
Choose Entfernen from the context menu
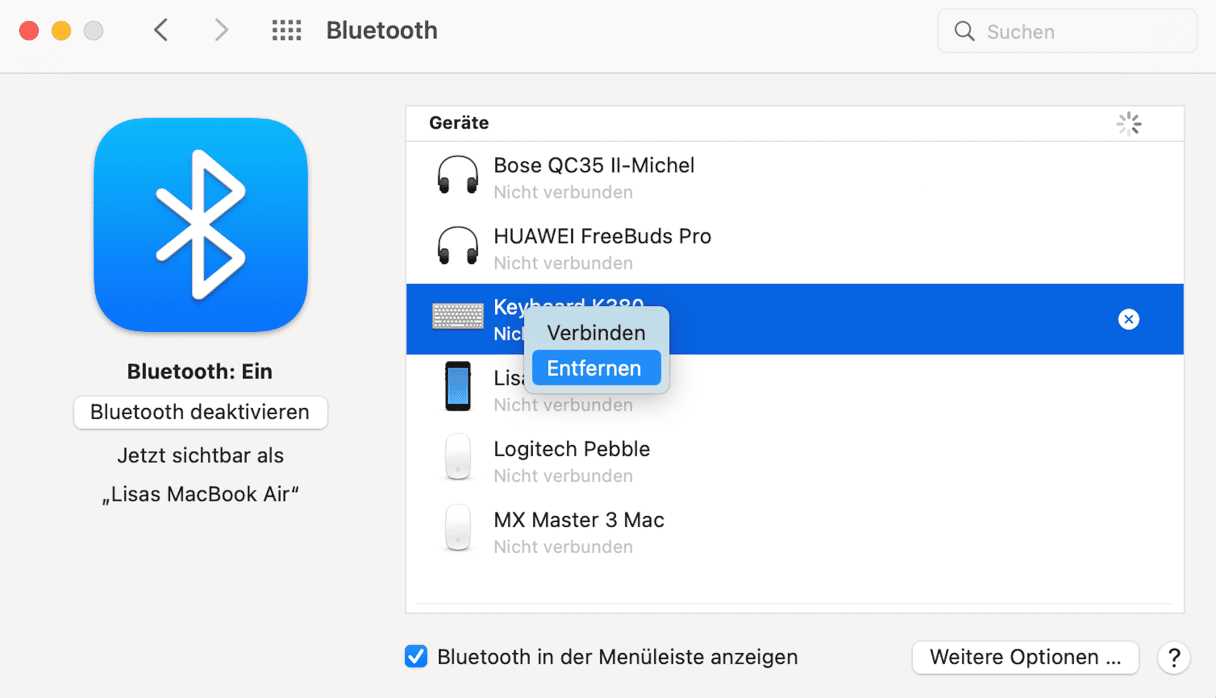click(595, 368)
